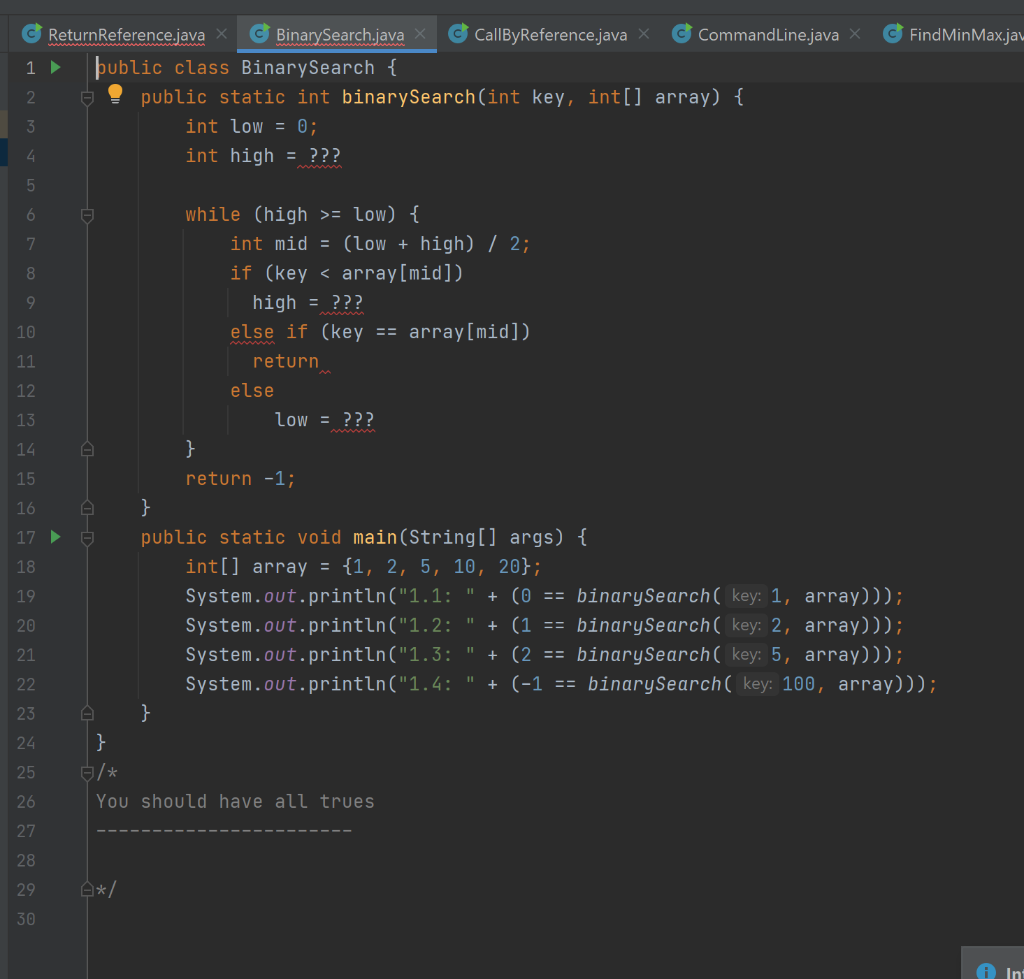This screenshot has height=979, width=1024.
Task: Close the BinarySearch.java tab
Action: (421, 33)
